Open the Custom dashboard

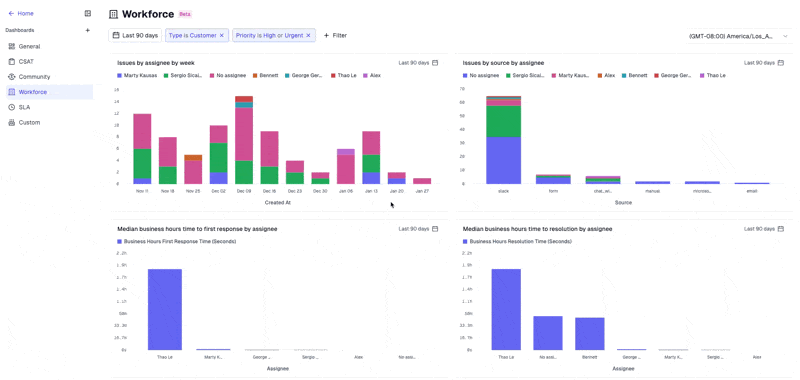(49, 123)
